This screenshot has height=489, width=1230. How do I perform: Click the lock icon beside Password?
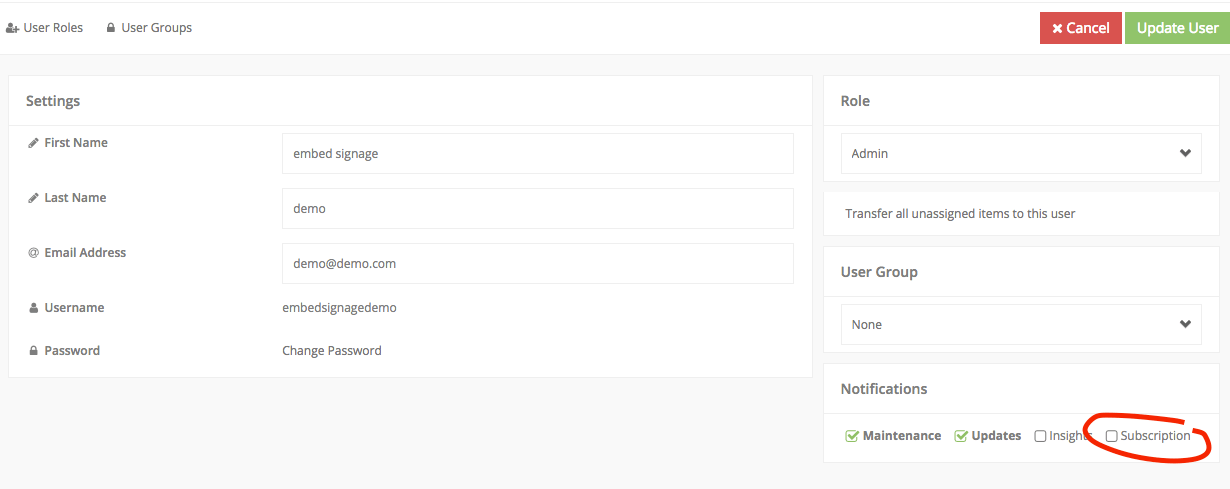click(33, 351)
